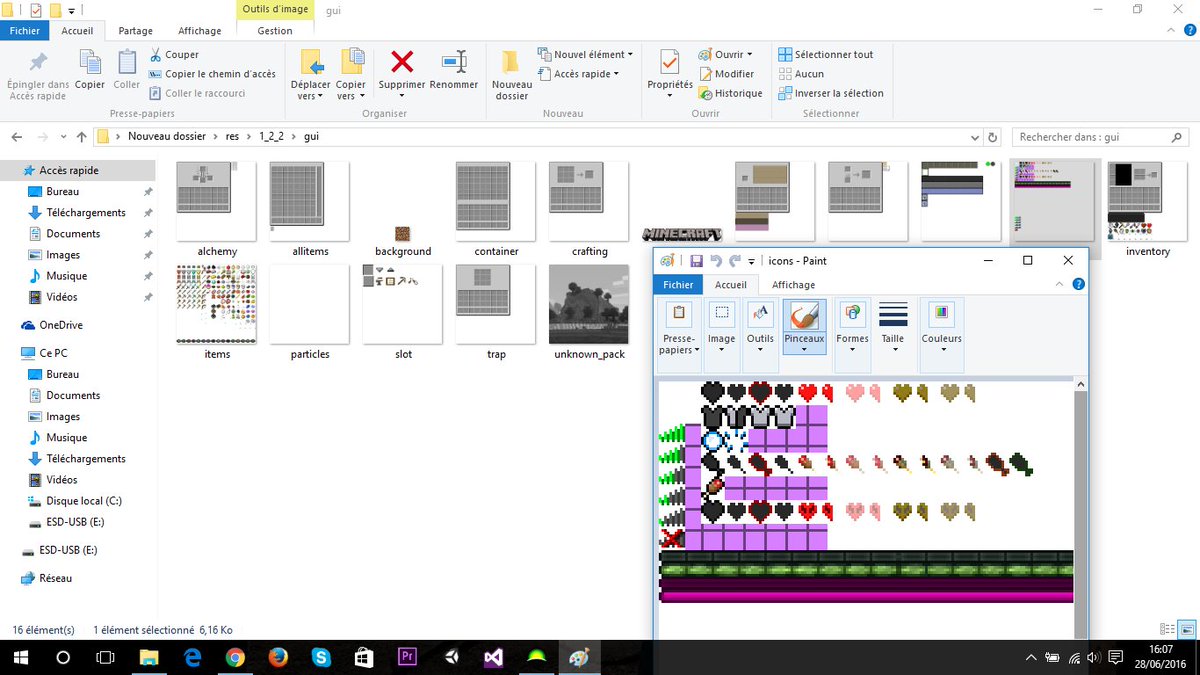Click the Propriétés icon
Image resolution: width=1200 pixels, height=675 pixels.
[670, 62]
